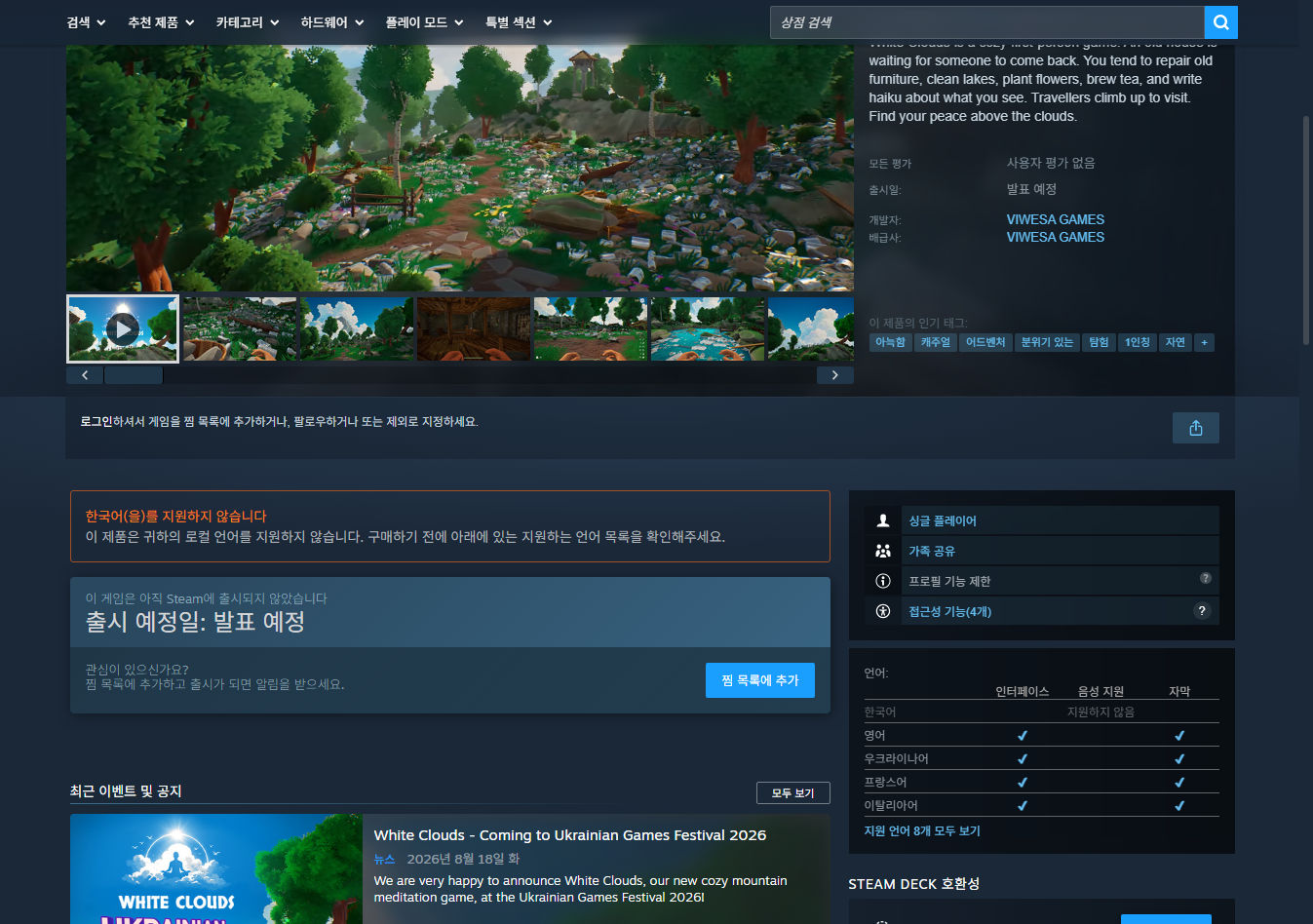Click 모두 보기 for recent events
Viewport: 1313px width, 924px height.
(x=793, y=793)
